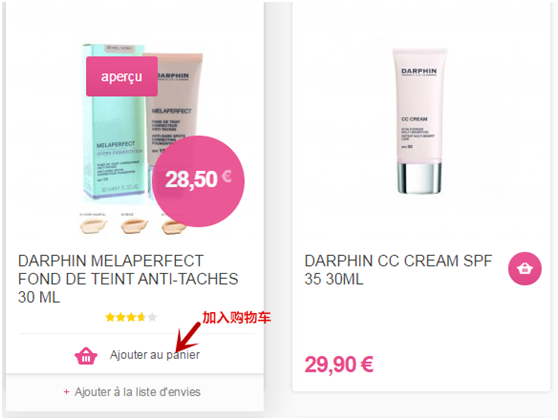Select the CC Cream pink tube image
558x420 pixels.
click(x=419, y=121)
